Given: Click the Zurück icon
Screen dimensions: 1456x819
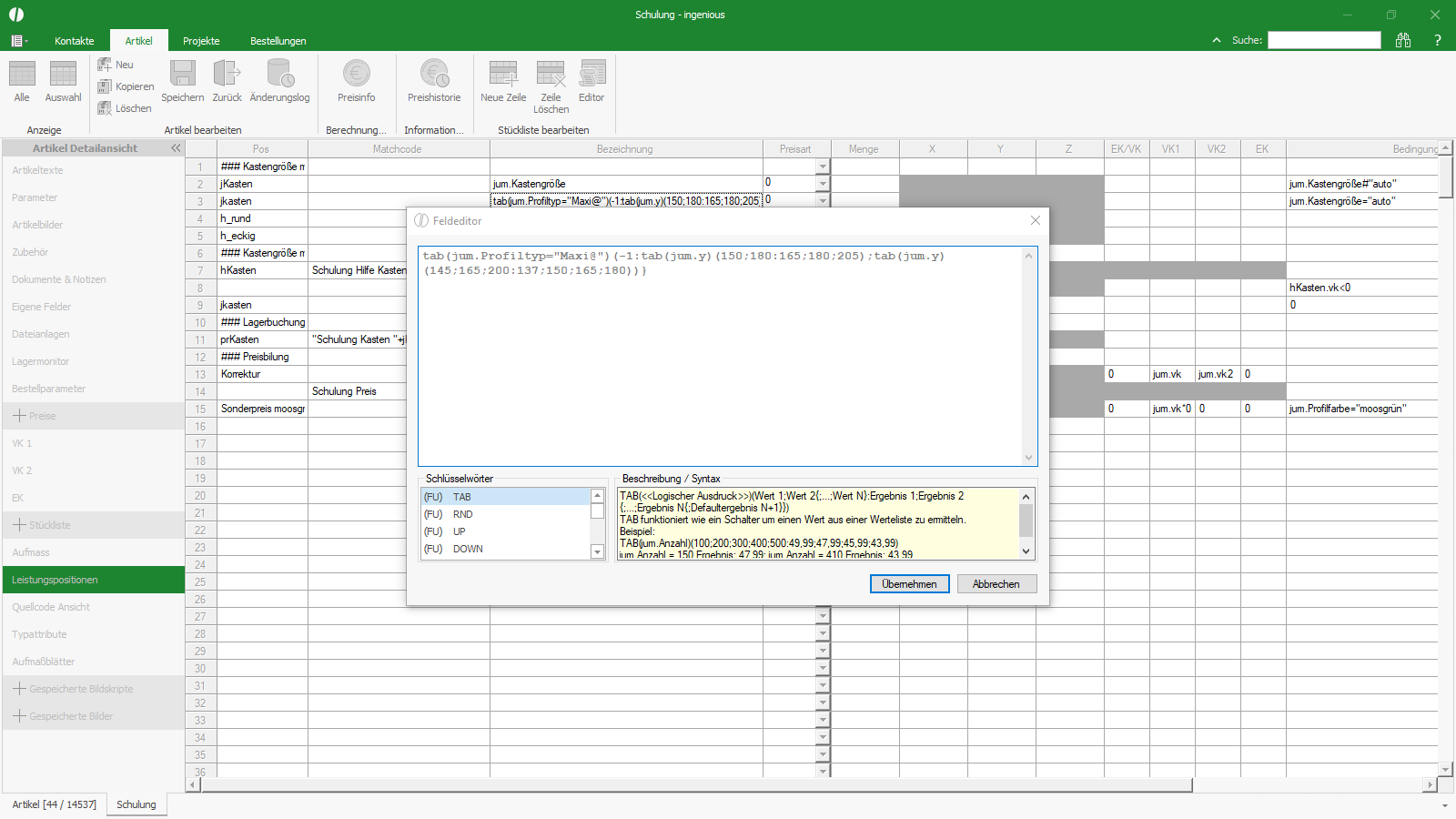Looking at the screenshot, I should point(227,75).
